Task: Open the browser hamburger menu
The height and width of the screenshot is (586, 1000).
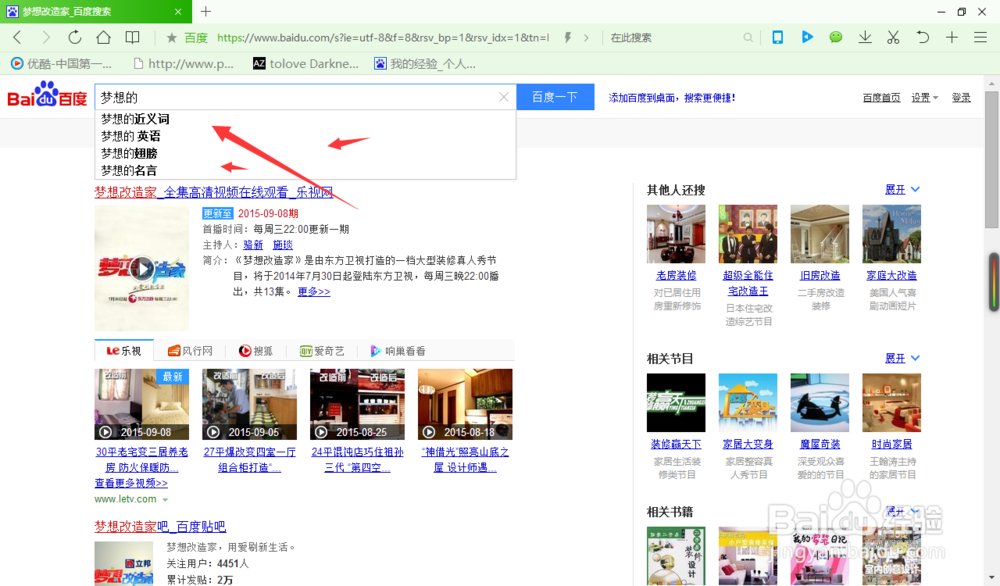Action: (981, 38)
